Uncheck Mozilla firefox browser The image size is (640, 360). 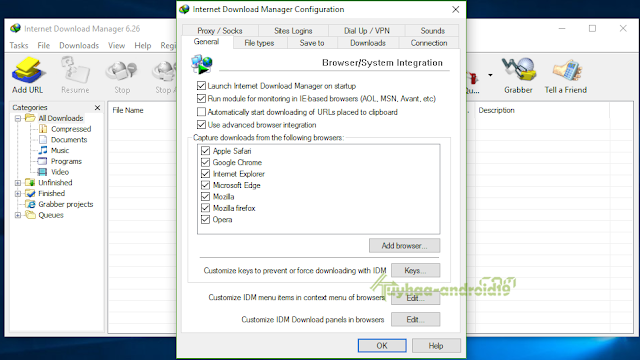(205, 208)
